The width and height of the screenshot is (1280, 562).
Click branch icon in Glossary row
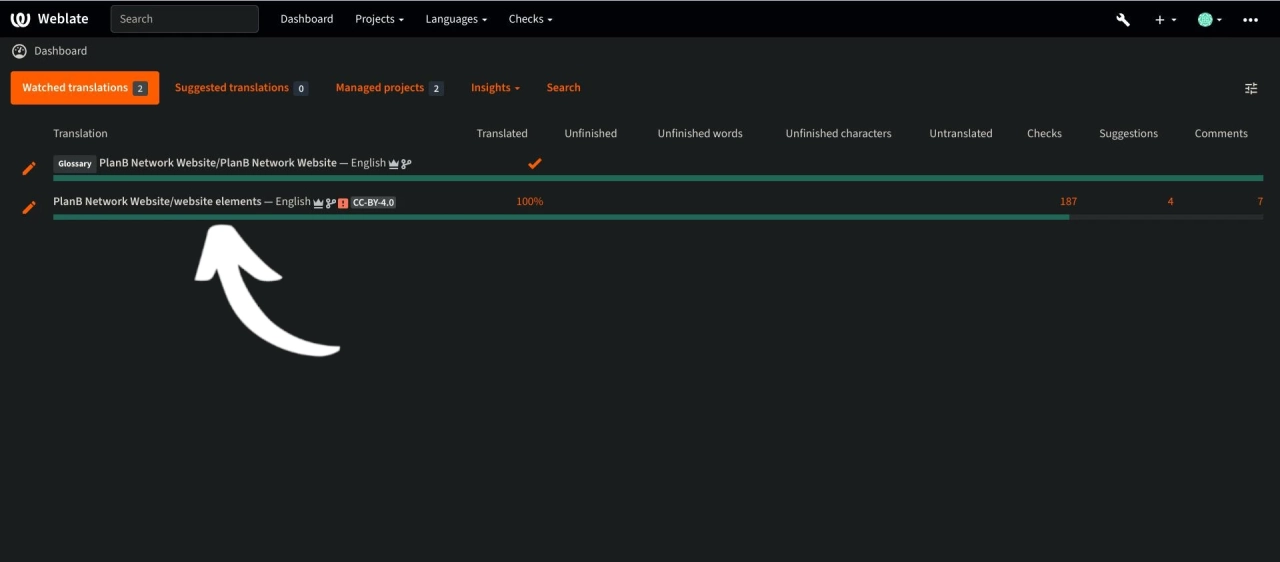tap(406, 163)
